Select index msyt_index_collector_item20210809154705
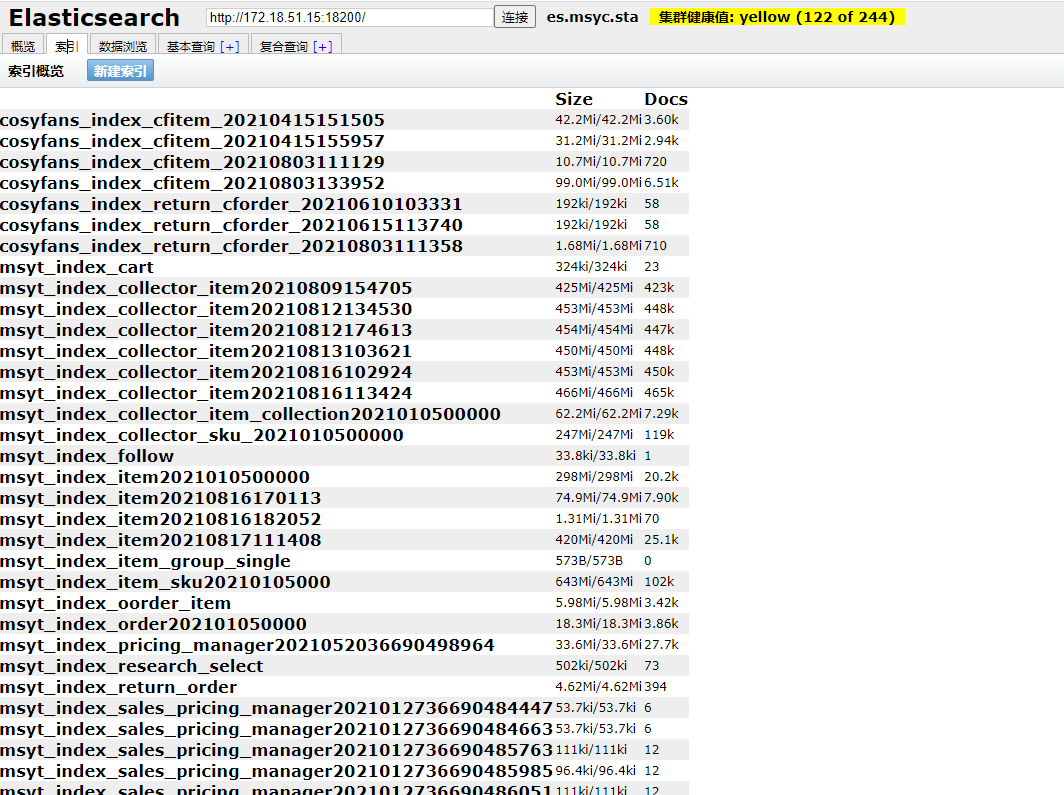Viewport: 1064px width, 795px height. pyautogui.click(x=206, y=288)
